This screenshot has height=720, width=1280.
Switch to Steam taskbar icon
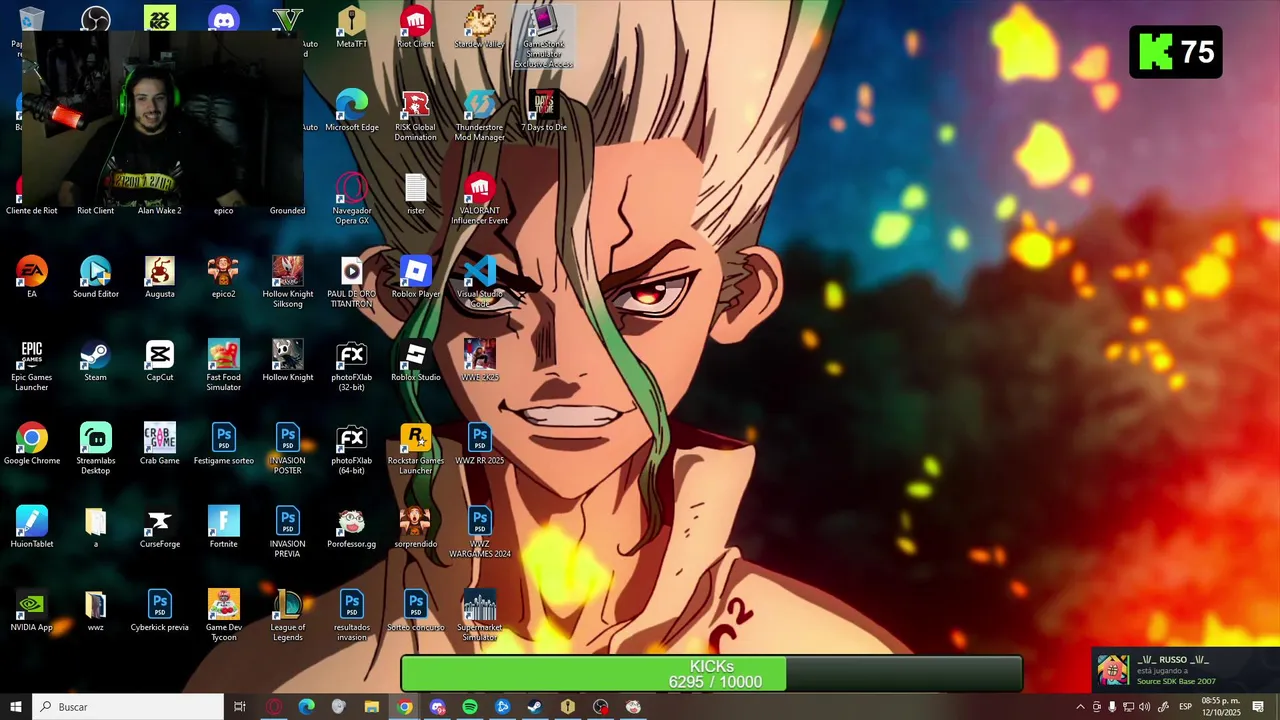tap(535, 707)
